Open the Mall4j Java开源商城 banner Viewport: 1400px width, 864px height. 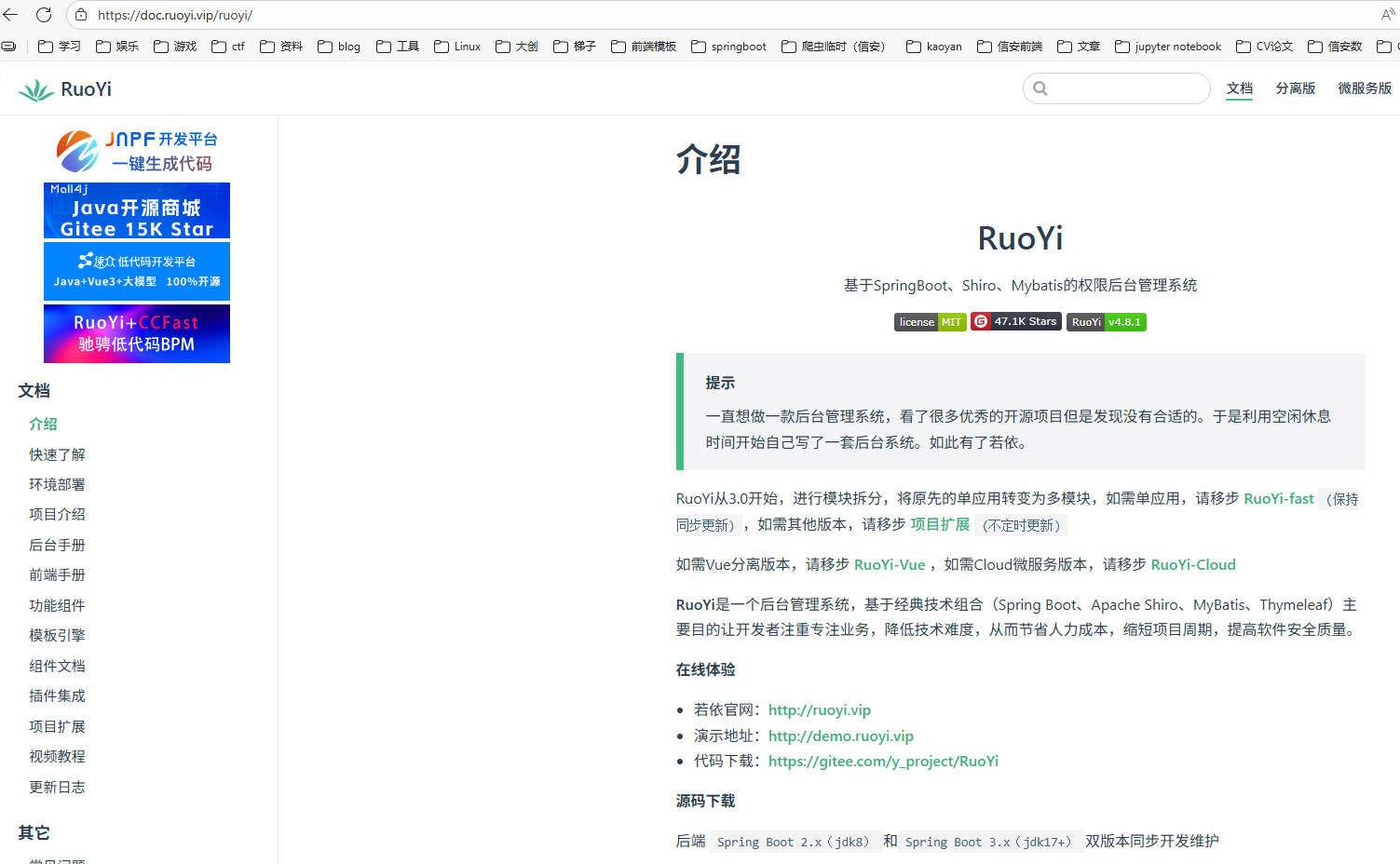137,210
